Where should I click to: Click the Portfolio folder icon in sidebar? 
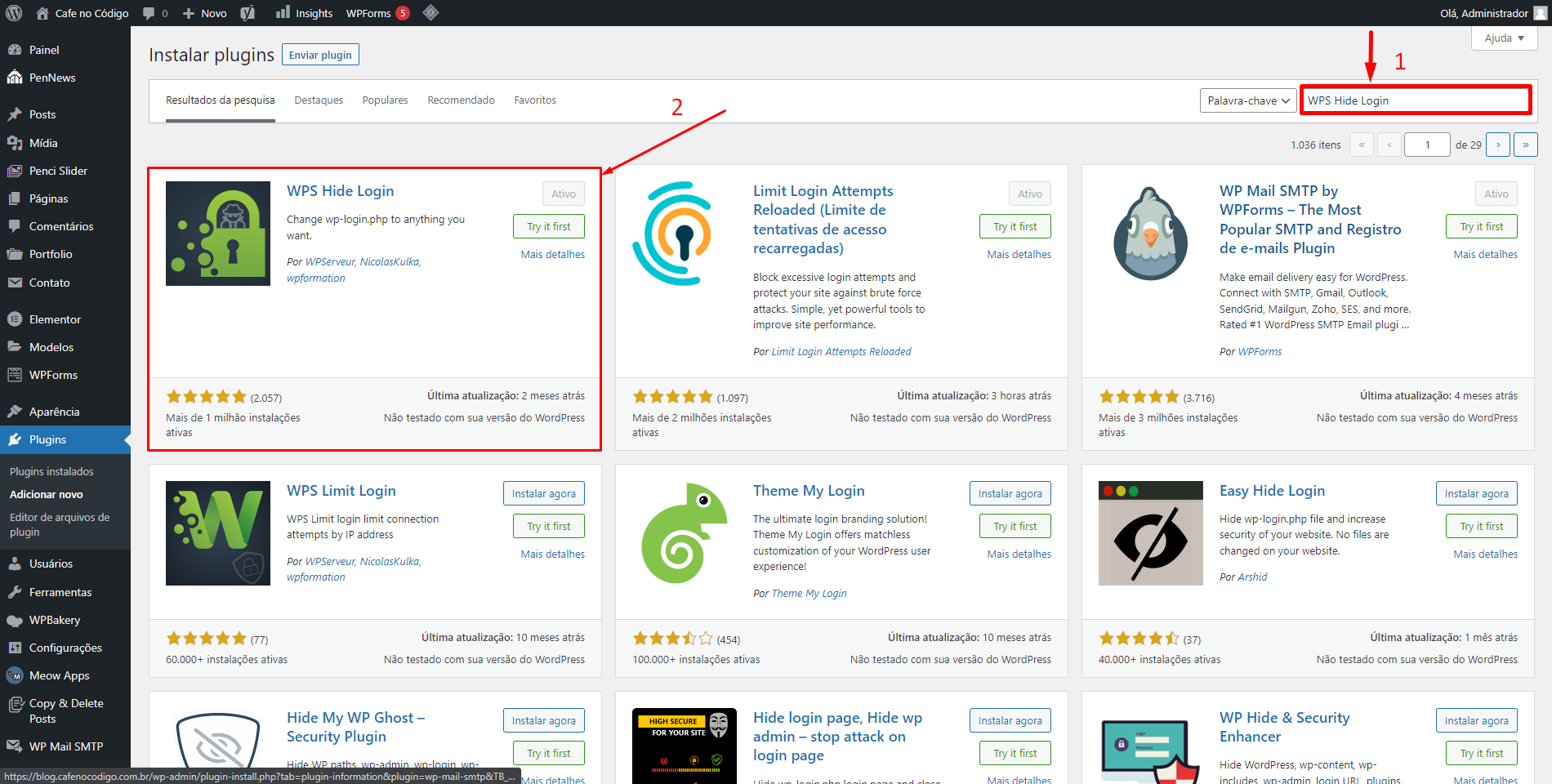[x=15, y=254]
